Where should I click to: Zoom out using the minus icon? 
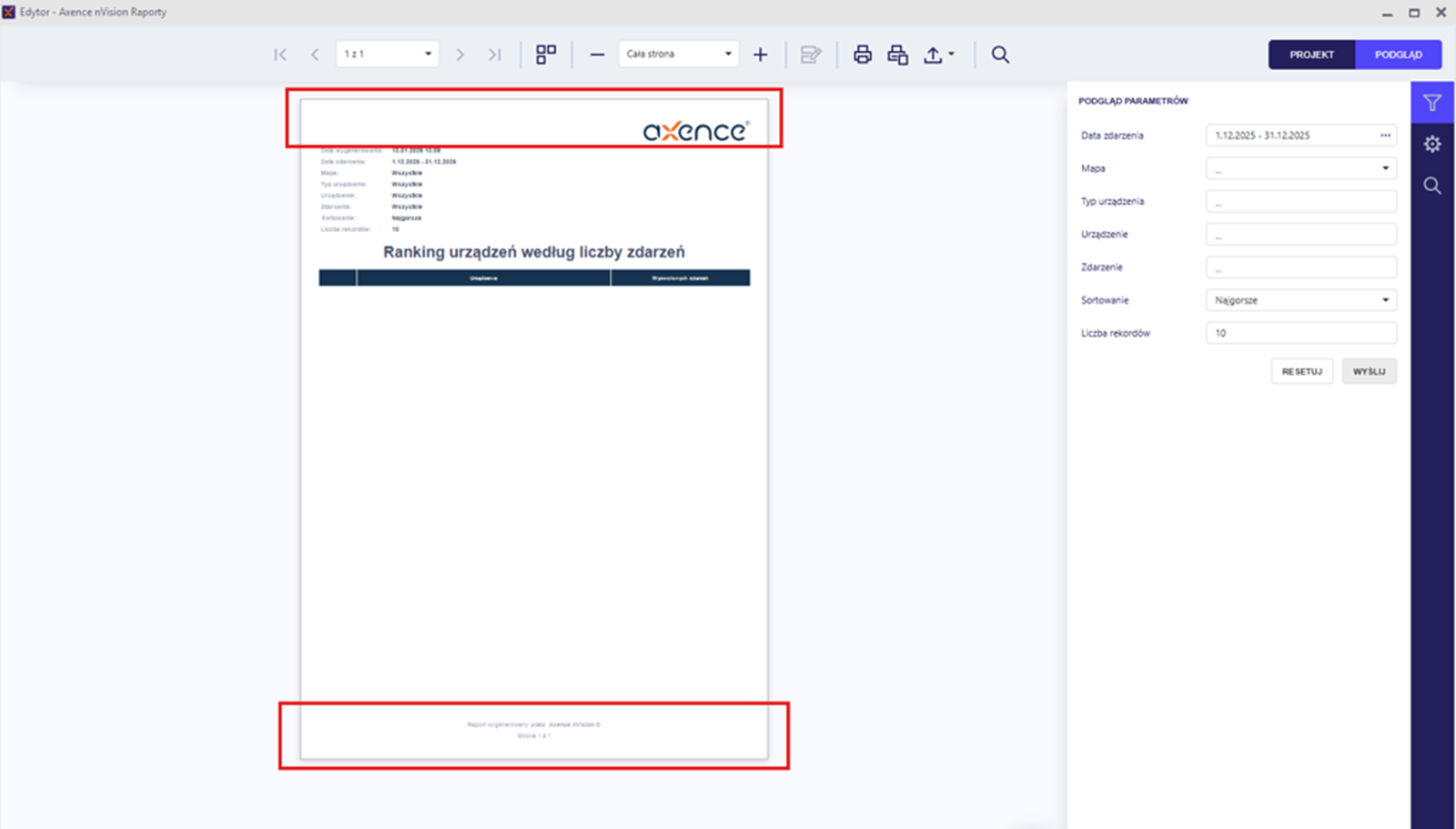pos(597,55)
